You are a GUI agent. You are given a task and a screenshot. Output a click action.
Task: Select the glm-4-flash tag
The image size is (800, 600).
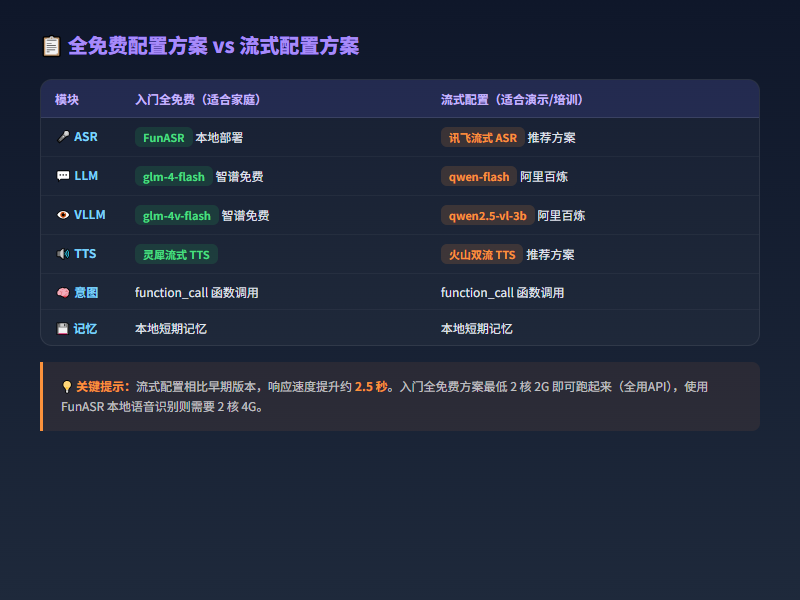pos(173,177)
